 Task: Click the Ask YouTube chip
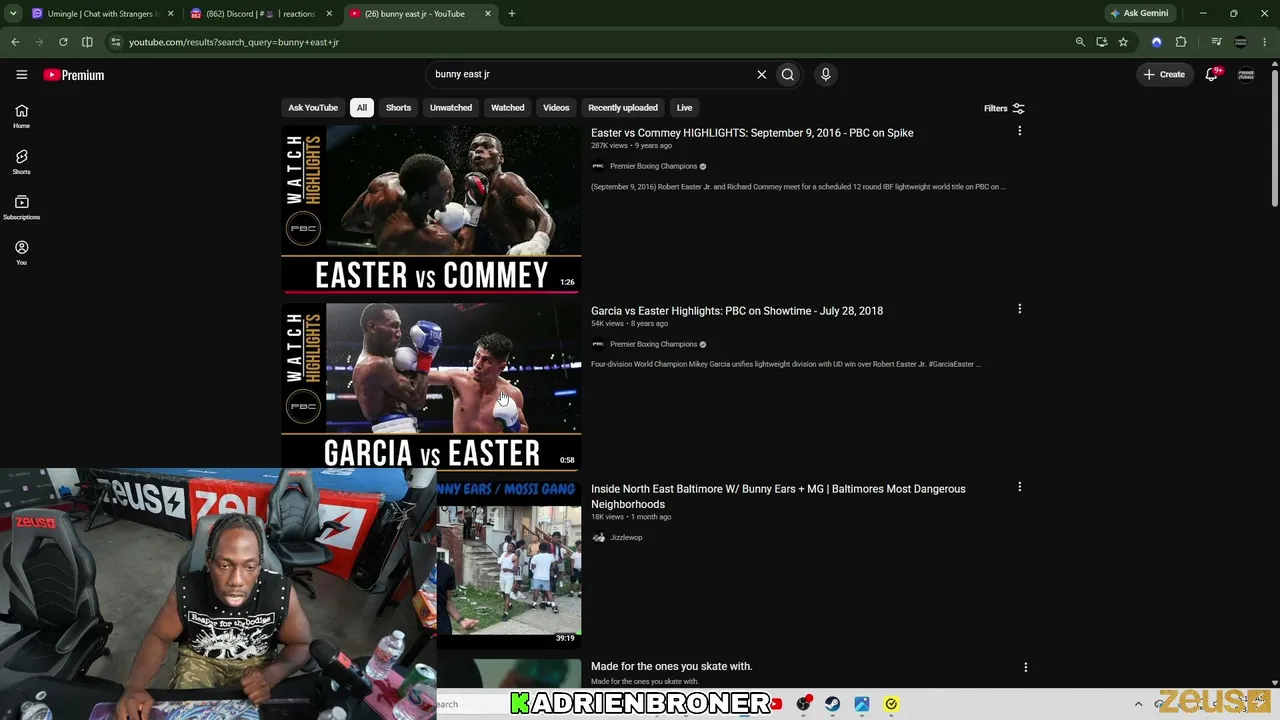coord(313,108)
